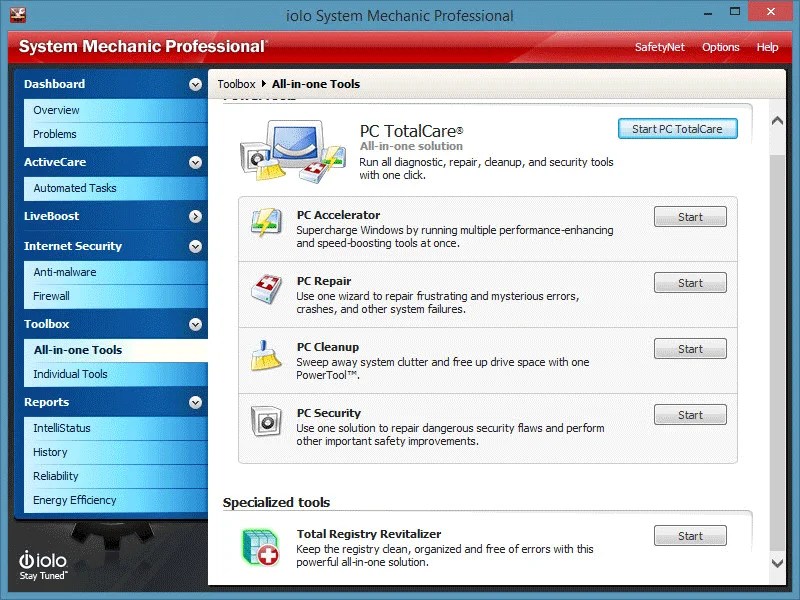Click the PC Repair title text

[x=324, y=281]
